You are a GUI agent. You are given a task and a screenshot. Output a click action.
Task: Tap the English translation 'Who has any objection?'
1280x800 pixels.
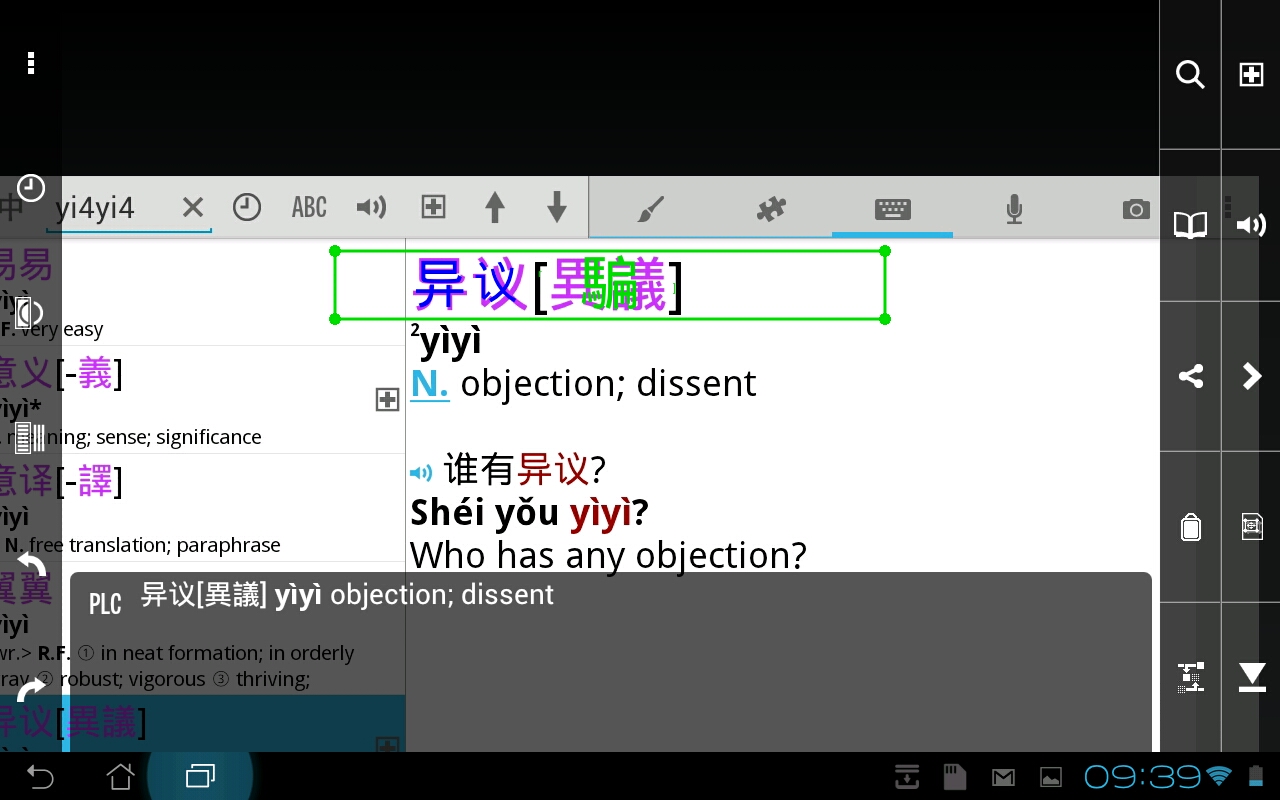point(608,555)
